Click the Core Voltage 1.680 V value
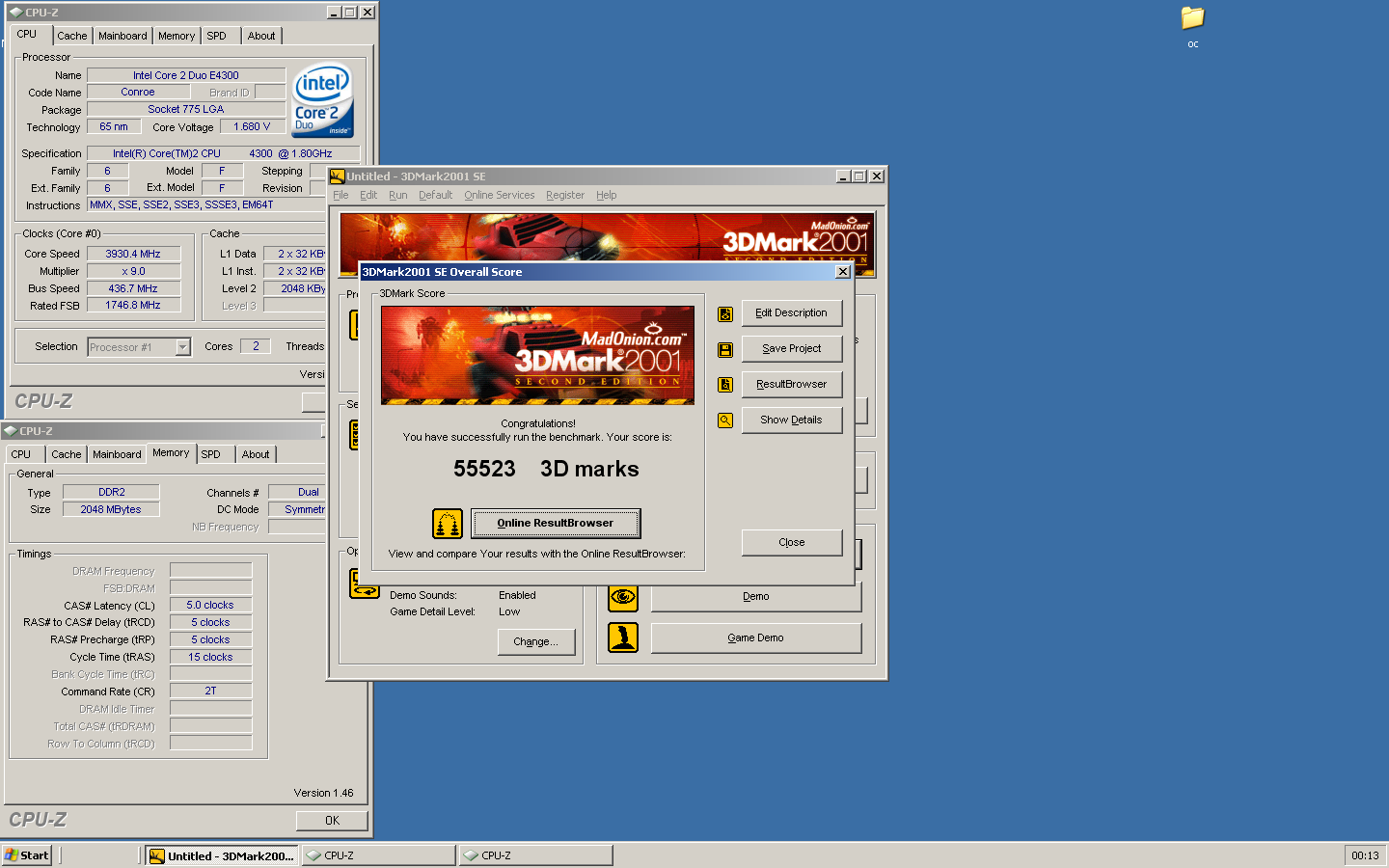Screen dimensions: 1389x868 [x=252, y=127]
